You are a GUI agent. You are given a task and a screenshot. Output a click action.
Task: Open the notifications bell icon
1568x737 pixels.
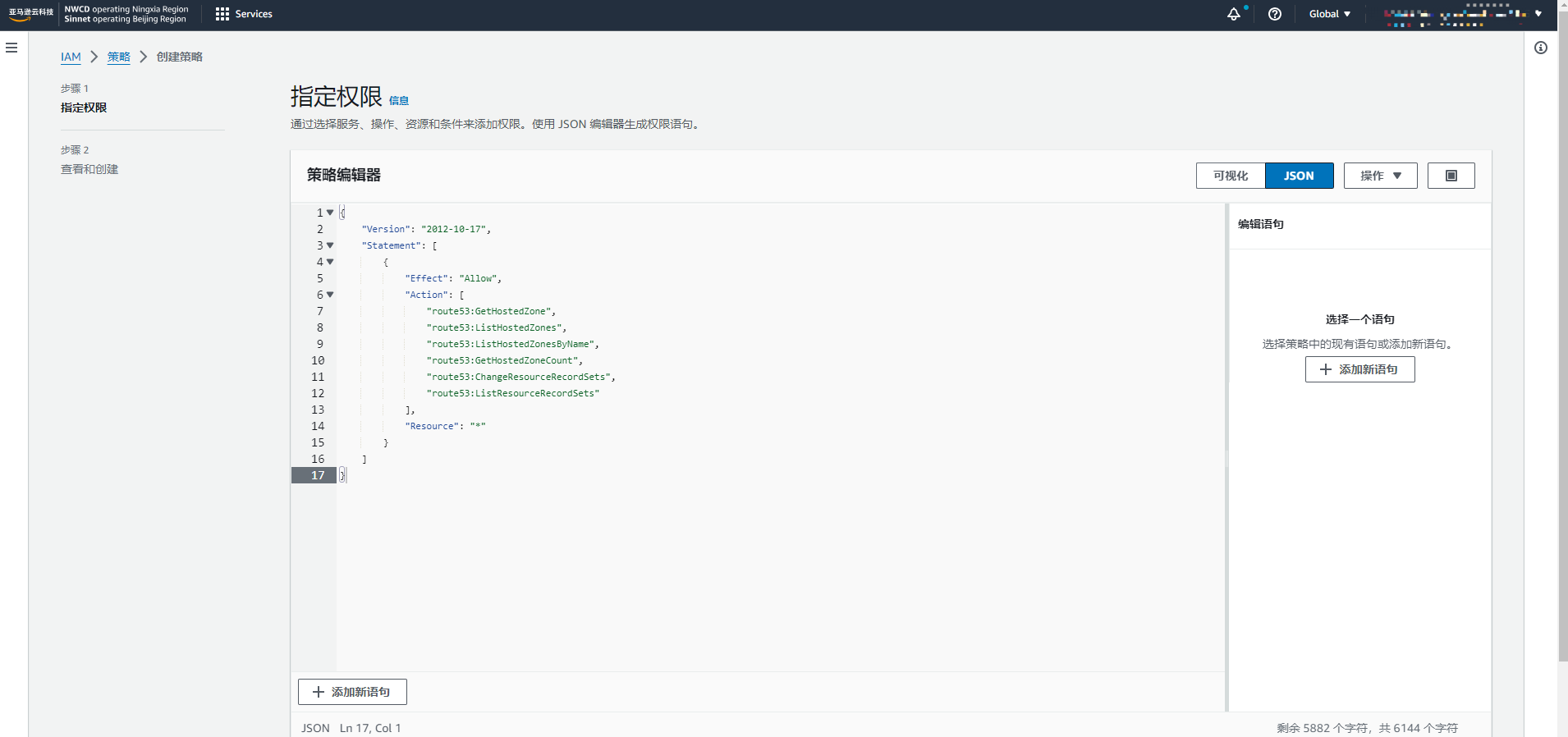(x=1233, y=14)
